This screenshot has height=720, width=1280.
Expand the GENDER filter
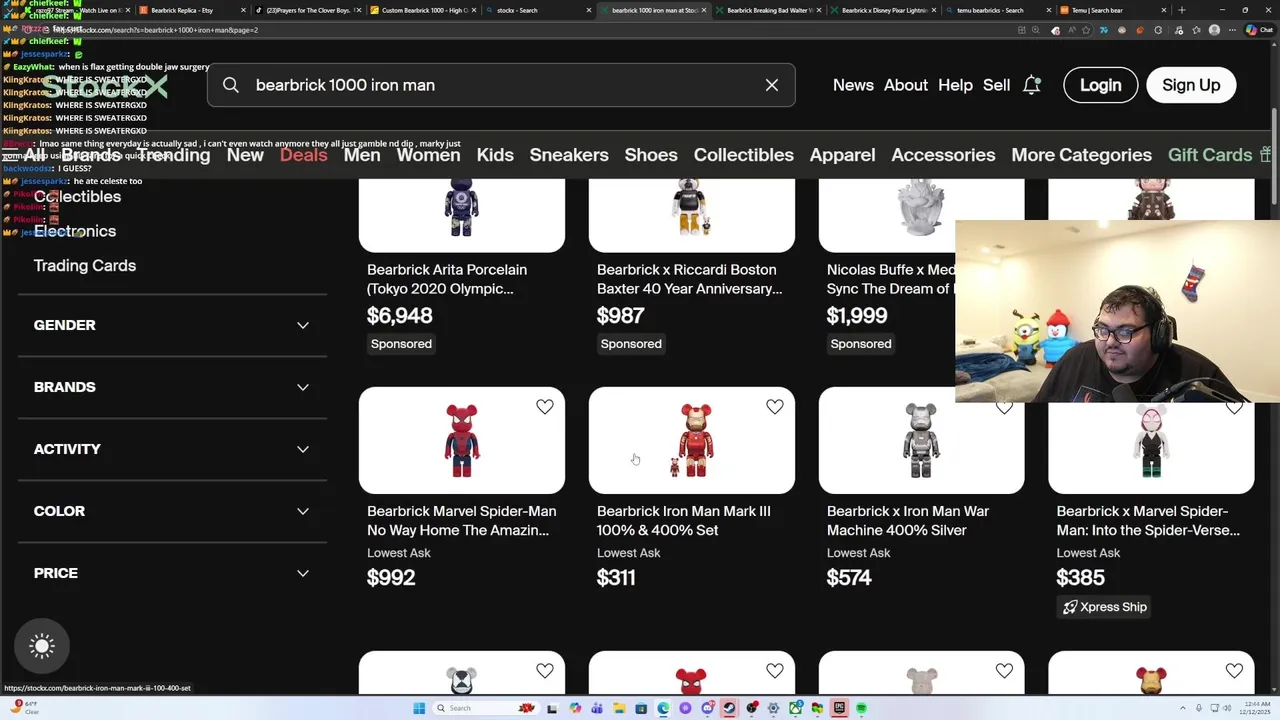click(172, 325)
